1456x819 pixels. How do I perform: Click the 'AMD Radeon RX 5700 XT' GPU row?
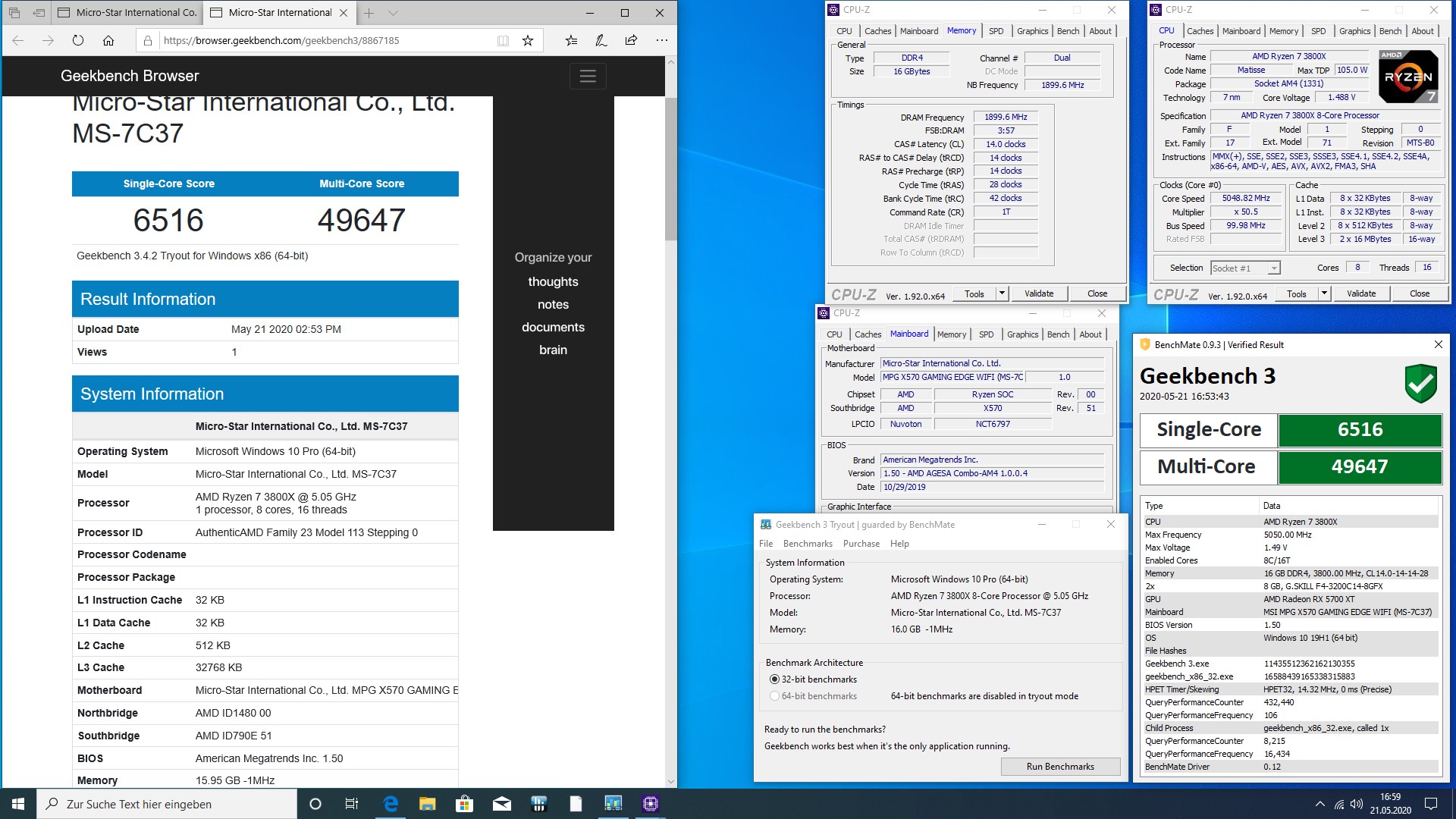click(1291, 599)
